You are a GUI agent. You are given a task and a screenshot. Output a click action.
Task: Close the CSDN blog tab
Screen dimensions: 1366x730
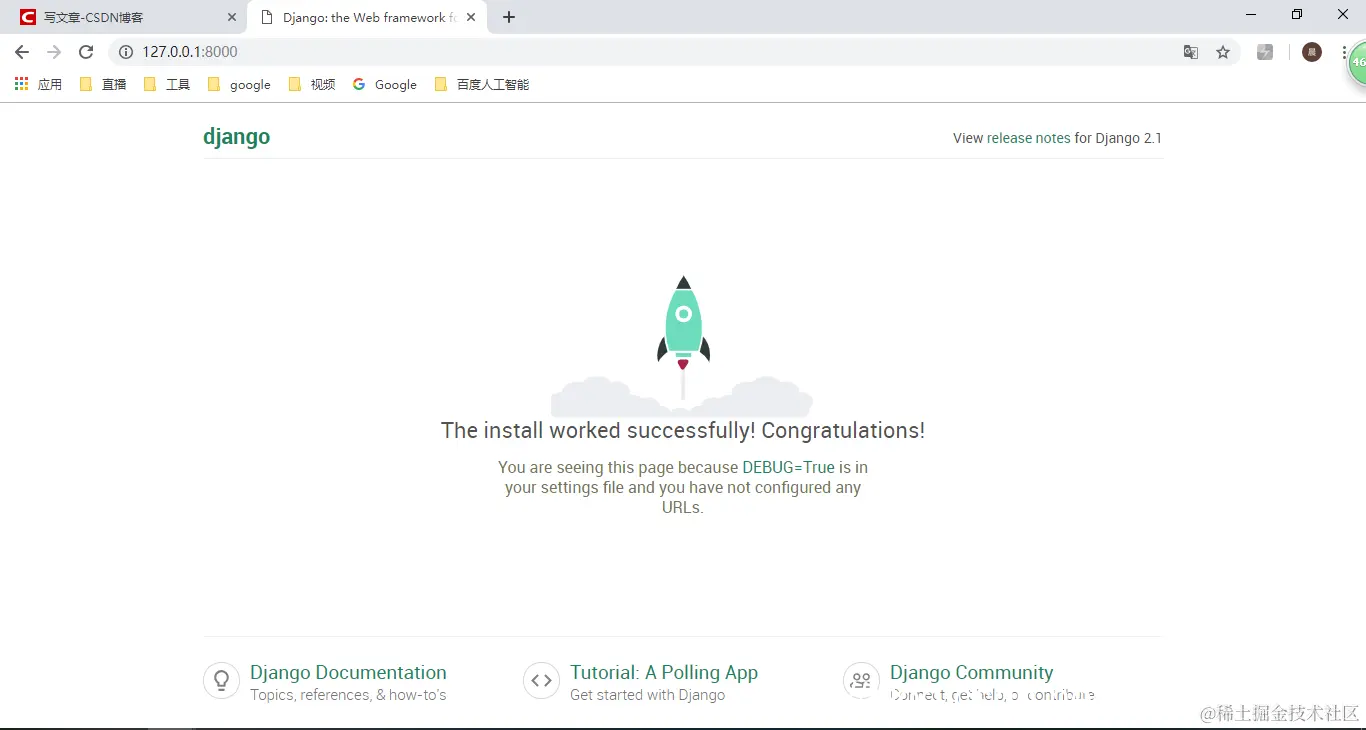click(x=232, y=17)
